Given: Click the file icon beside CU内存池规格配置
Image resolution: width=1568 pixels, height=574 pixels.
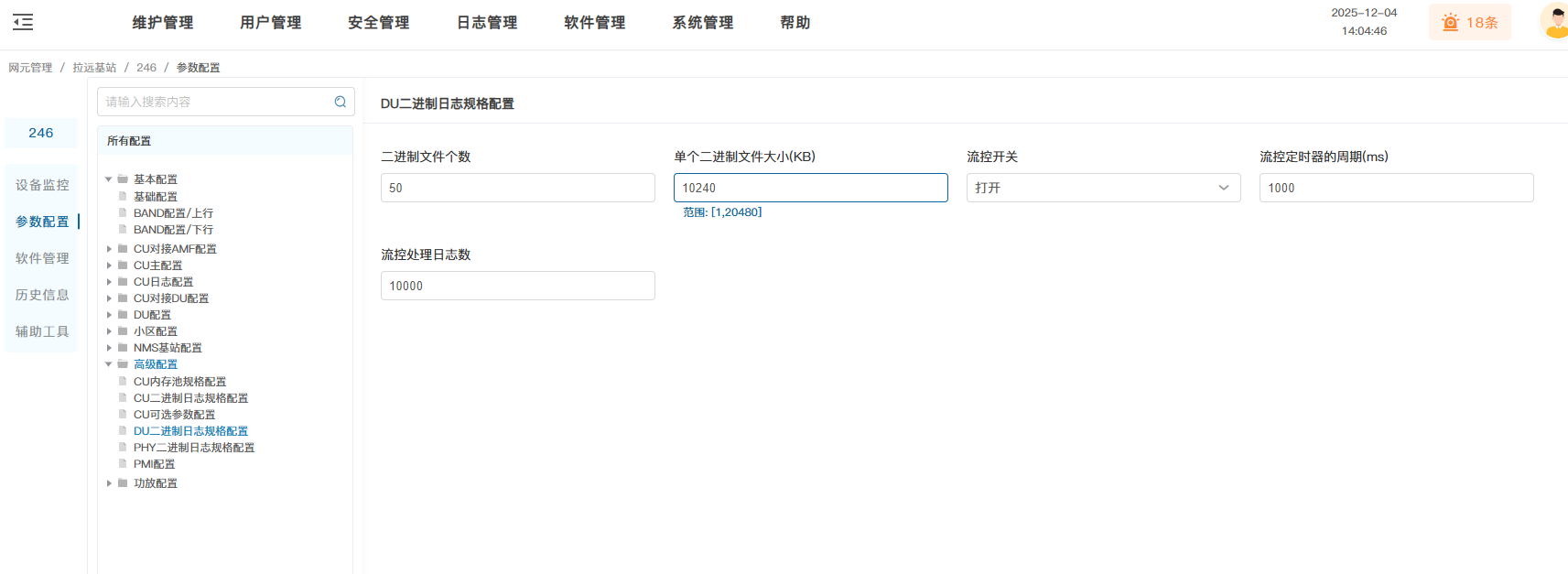Looking at the screenshot, I should pos(123,382).
